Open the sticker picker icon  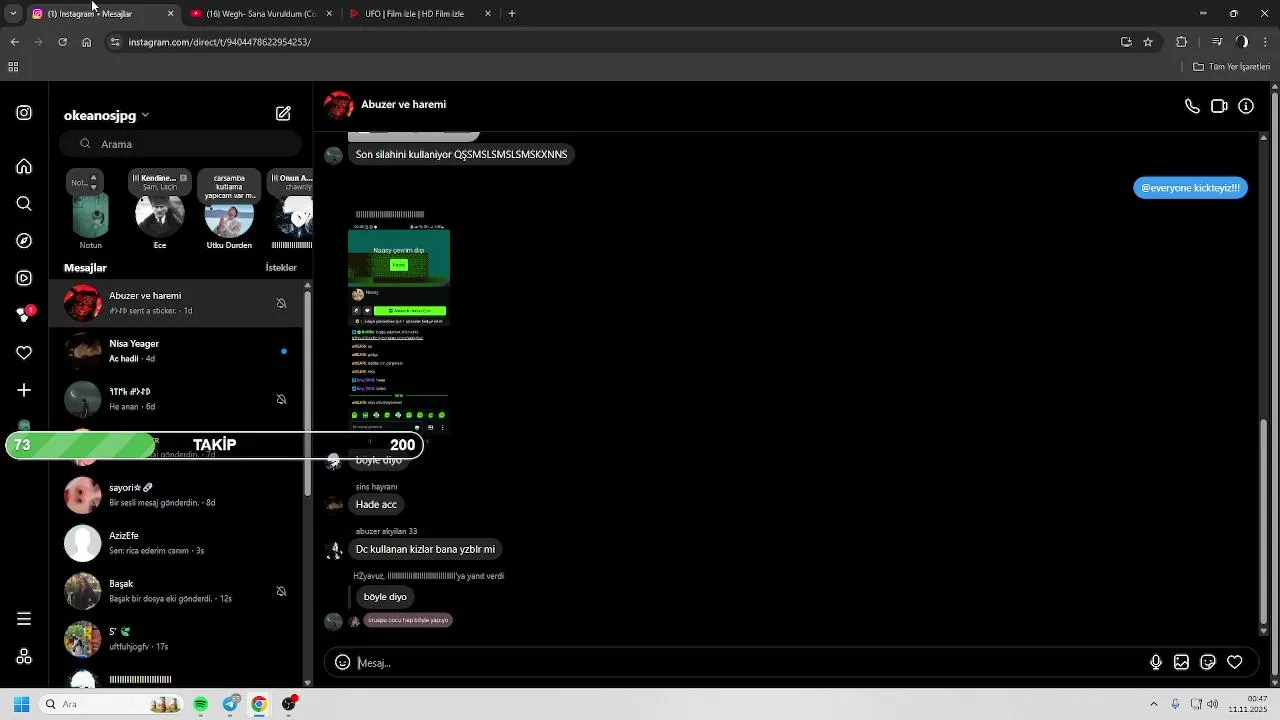(1208, 662)
